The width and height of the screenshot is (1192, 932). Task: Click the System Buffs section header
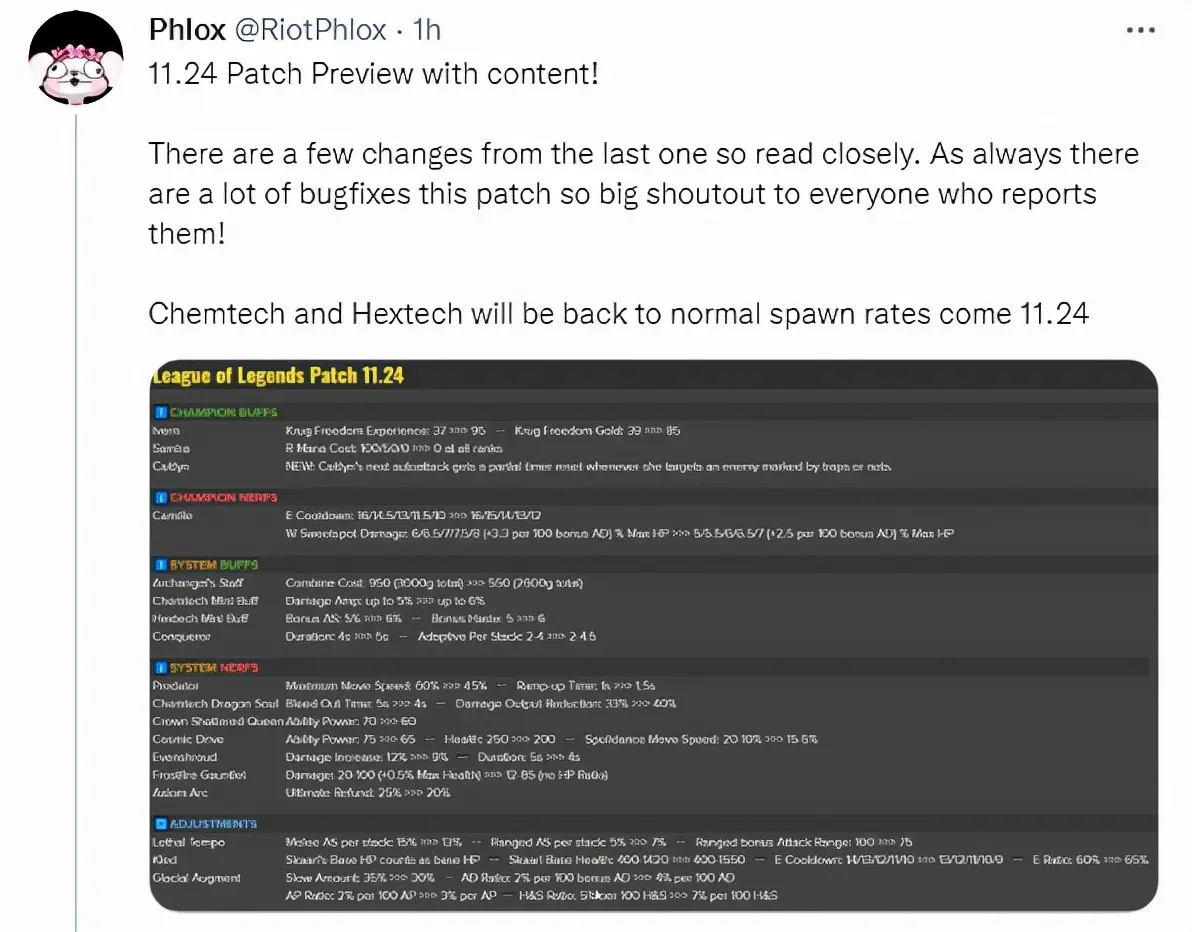click(214, 565)
